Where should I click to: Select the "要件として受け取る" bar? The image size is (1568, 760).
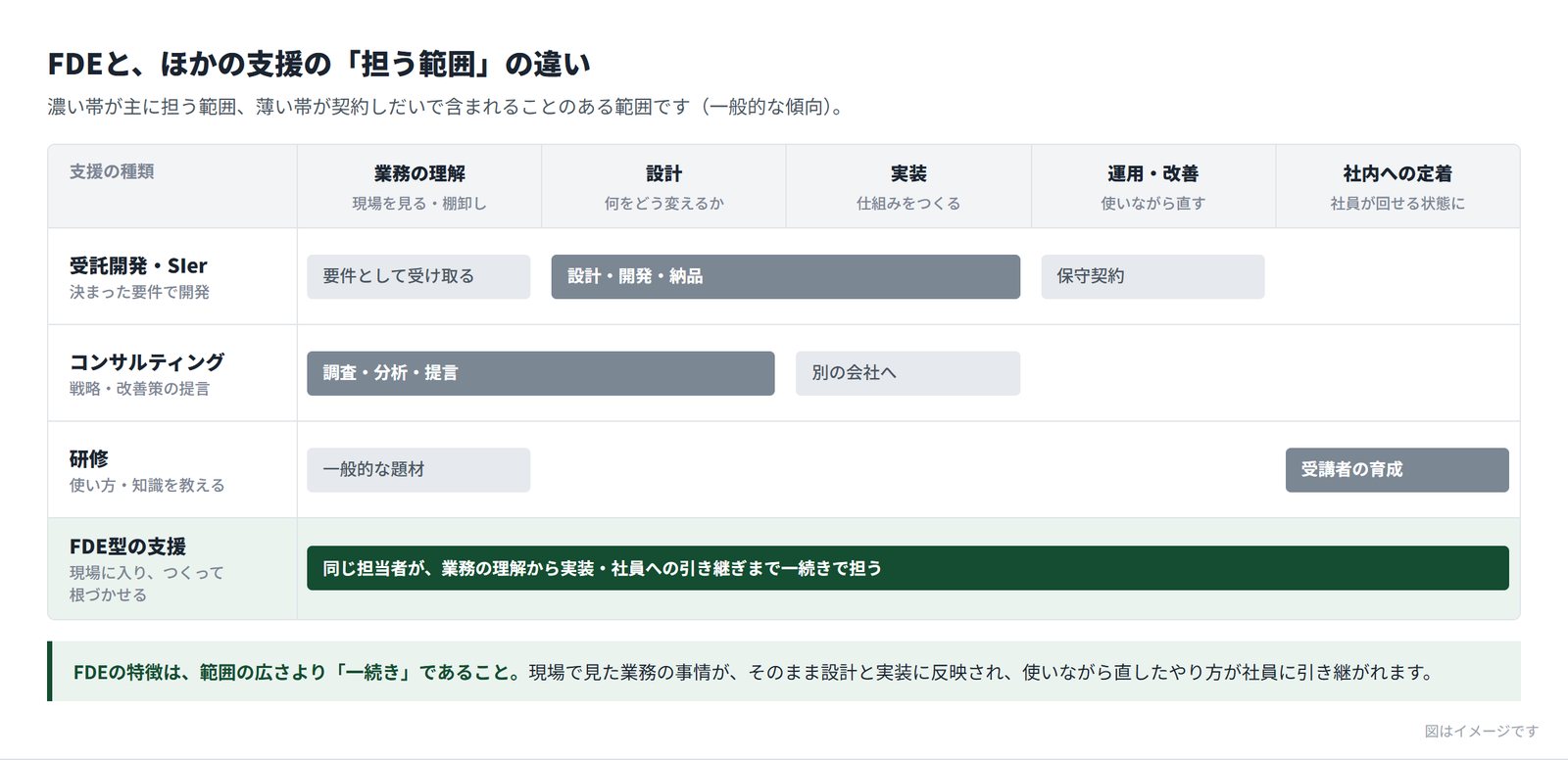[418, 277]
